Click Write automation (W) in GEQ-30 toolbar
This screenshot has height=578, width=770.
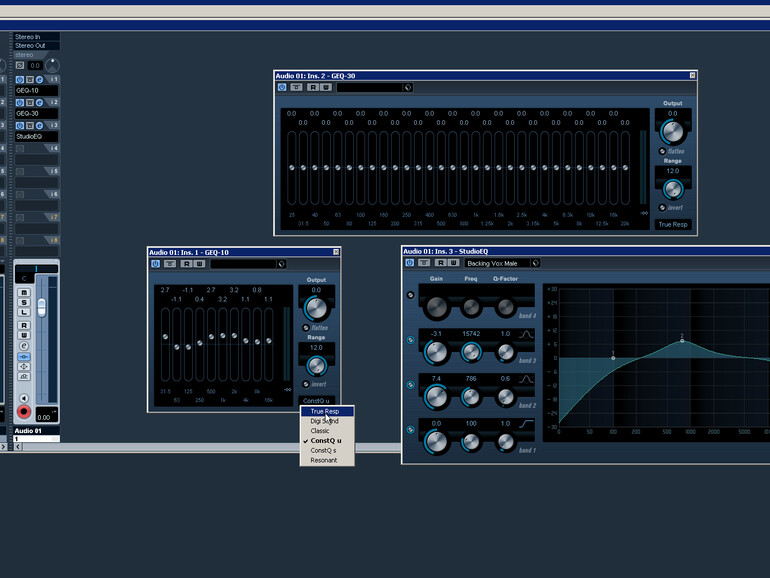click(326, 87)
